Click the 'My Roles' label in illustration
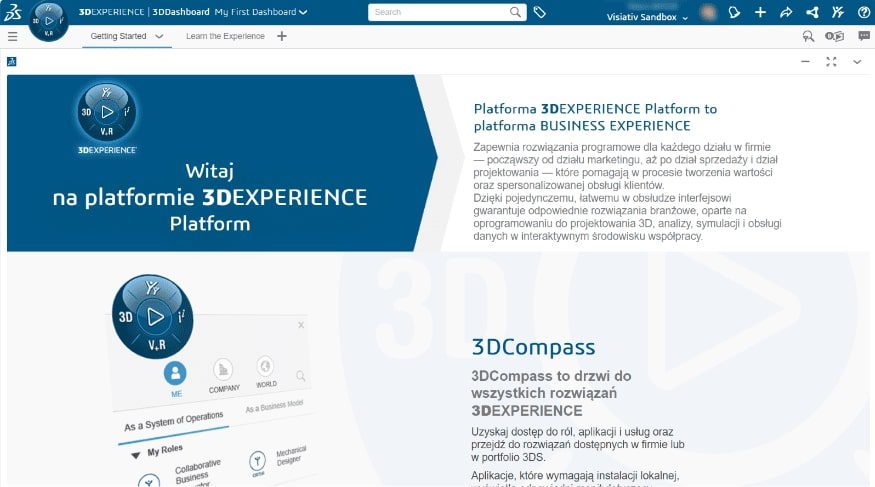875x487 pixels. pyautogui.click(x=165, y=450)
